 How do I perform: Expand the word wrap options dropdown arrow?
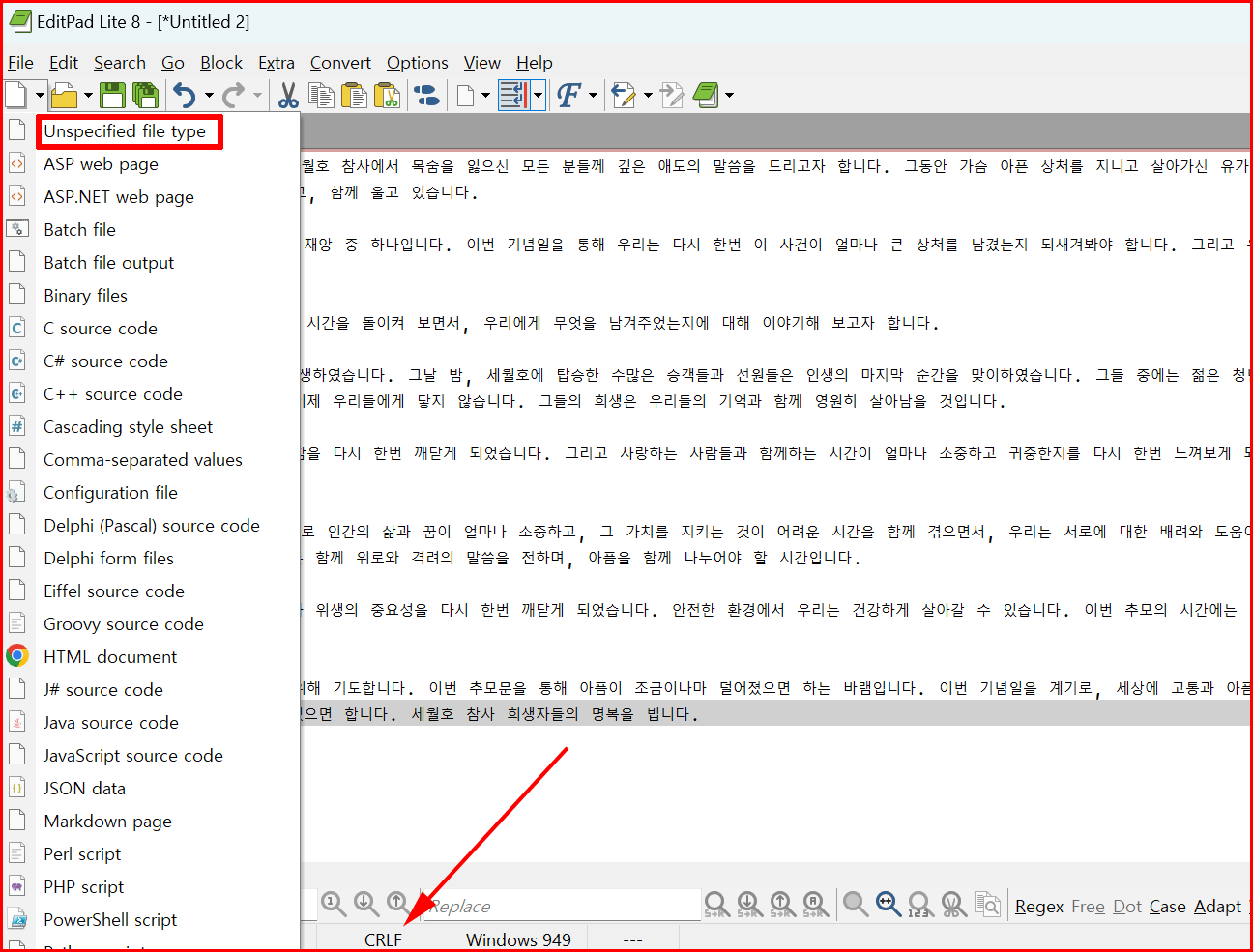coord(538,95)
